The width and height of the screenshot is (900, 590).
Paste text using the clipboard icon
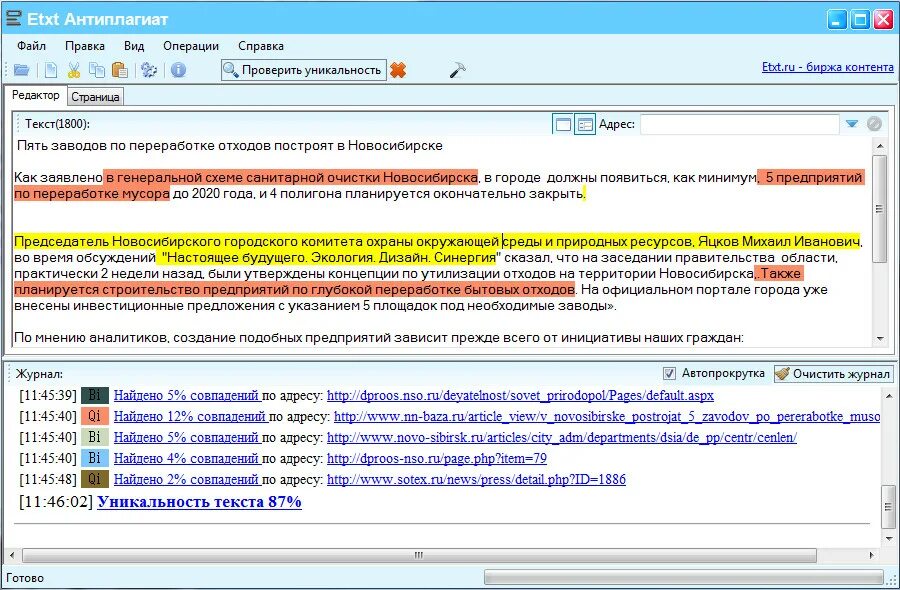point(119,70)
